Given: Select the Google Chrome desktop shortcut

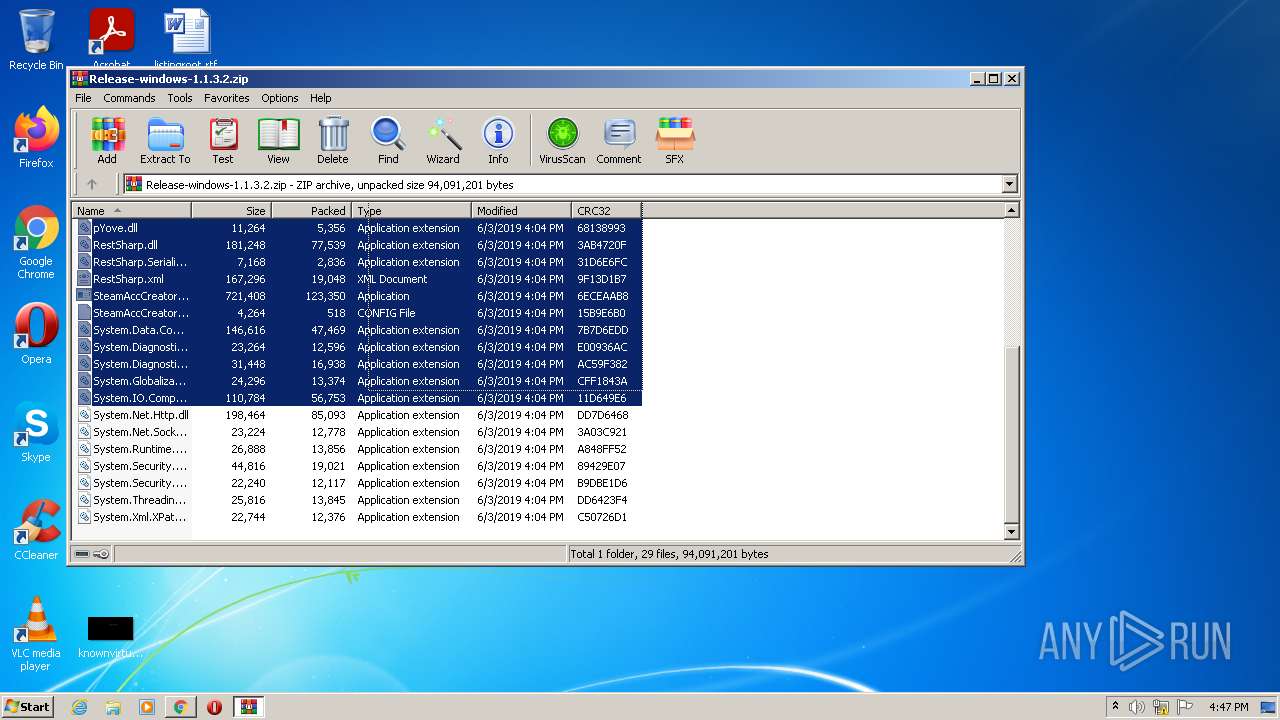Looking at the screenshot, I should pos(36,242).
